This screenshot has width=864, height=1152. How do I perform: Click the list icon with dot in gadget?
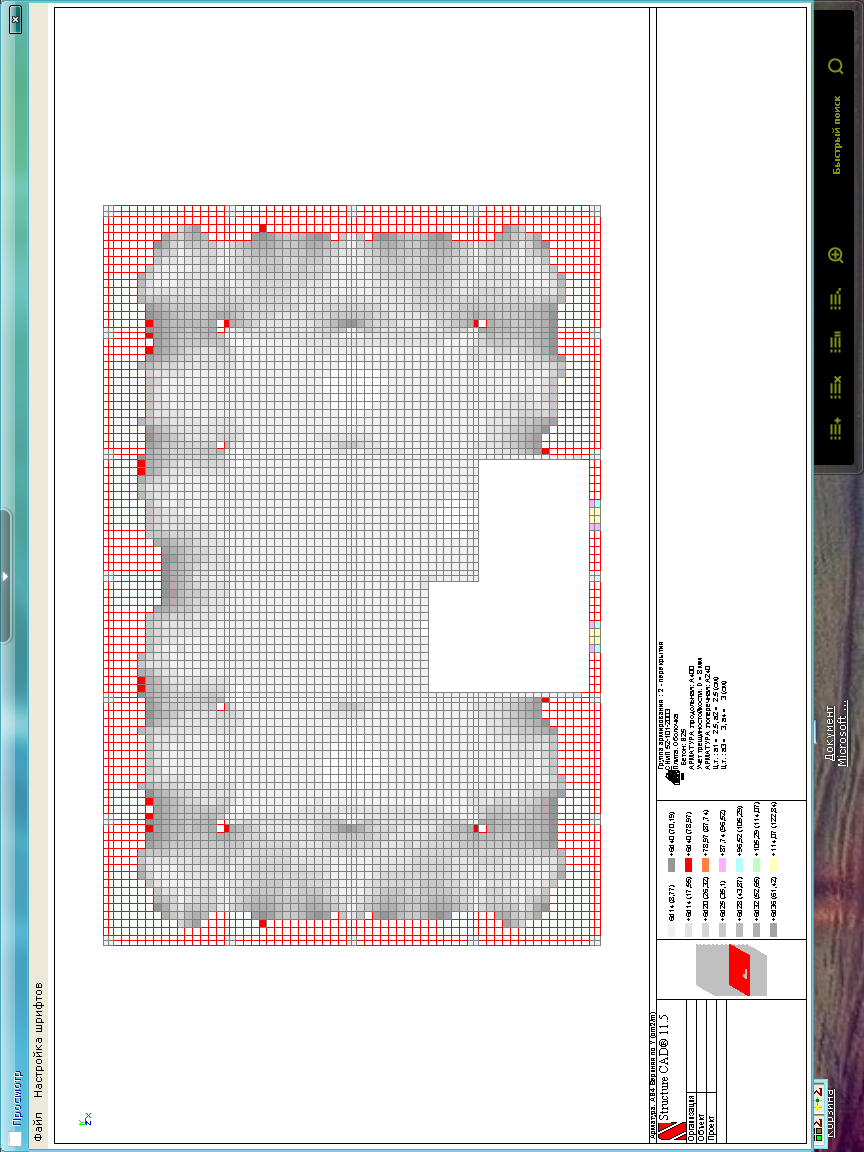(835, 298)
